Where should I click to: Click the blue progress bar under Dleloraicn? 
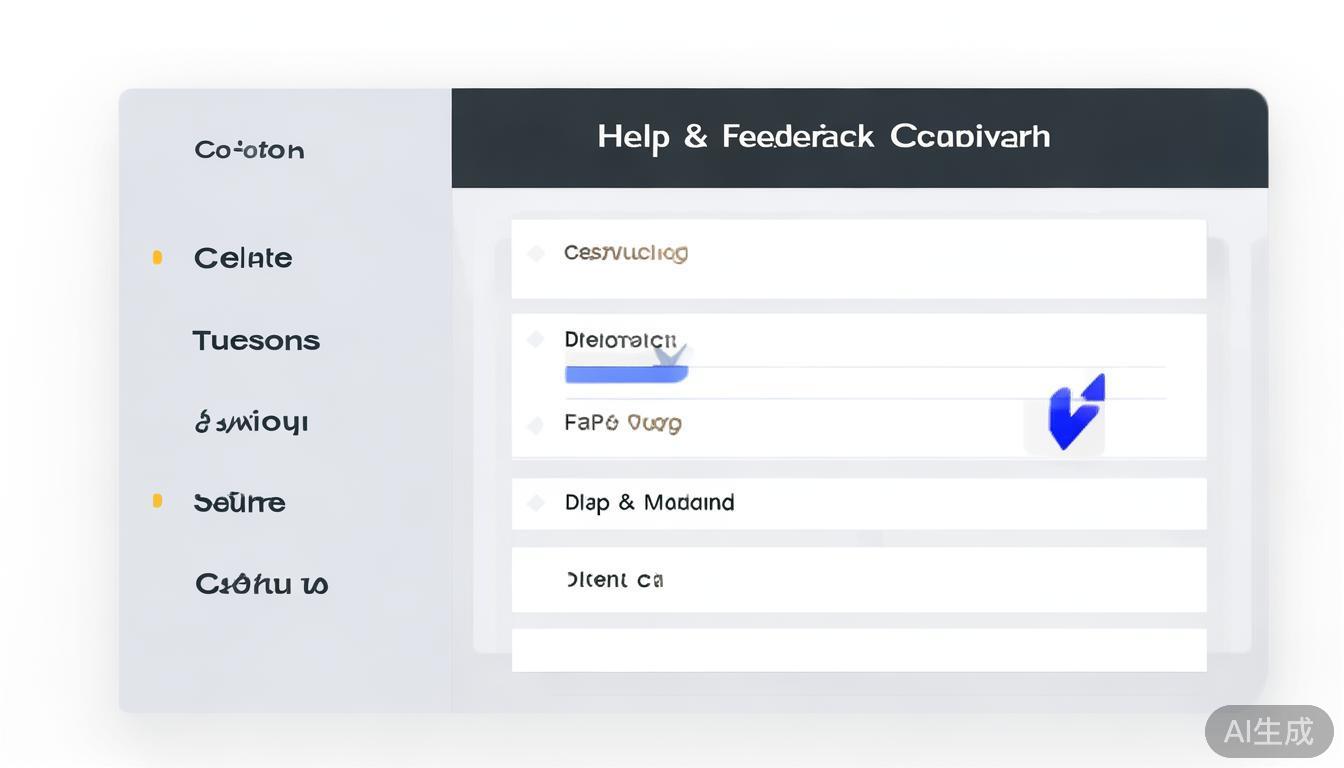(625, 375)
